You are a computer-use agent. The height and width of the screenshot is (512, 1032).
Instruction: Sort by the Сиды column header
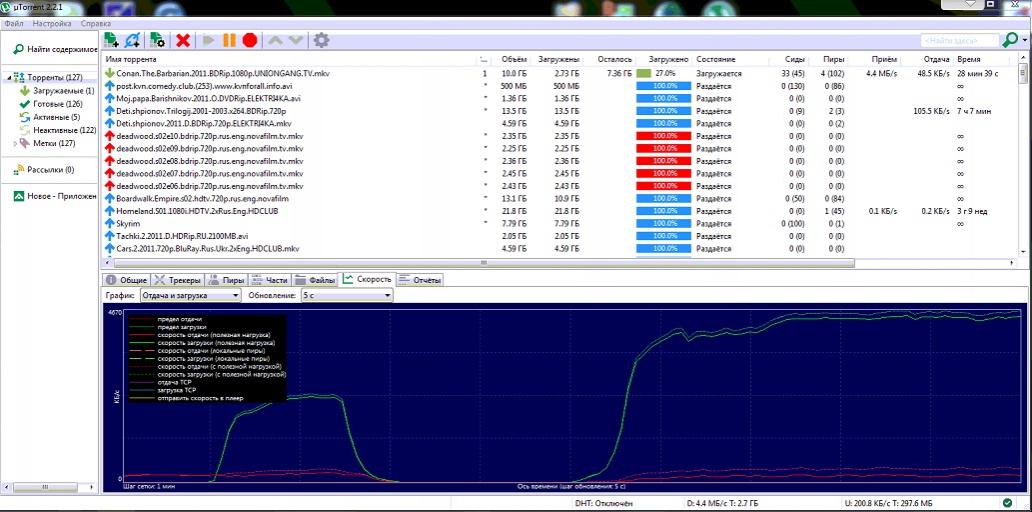point(795,60)
